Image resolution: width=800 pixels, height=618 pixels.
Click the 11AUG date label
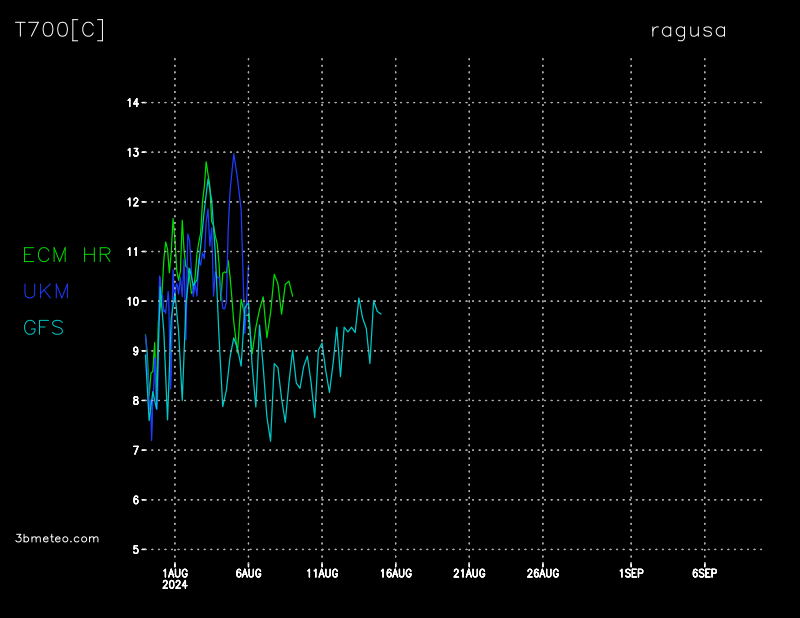coord(322,574)
